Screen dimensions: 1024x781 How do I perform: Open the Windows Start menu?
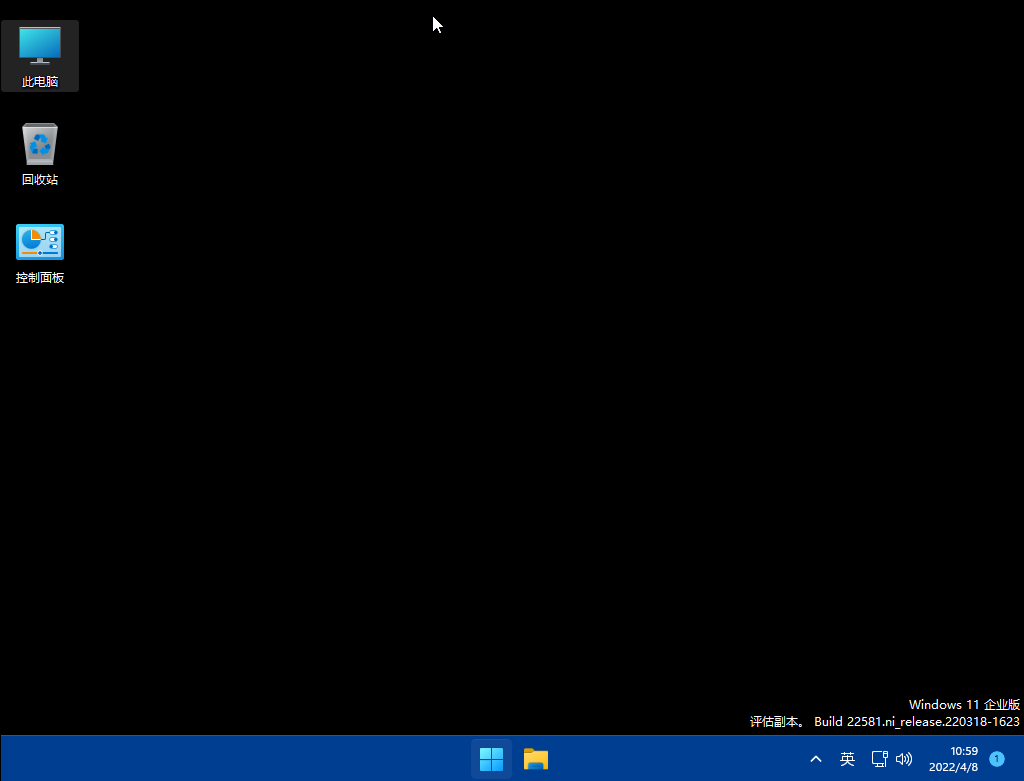pyautogui.click(x=491, y=759)
